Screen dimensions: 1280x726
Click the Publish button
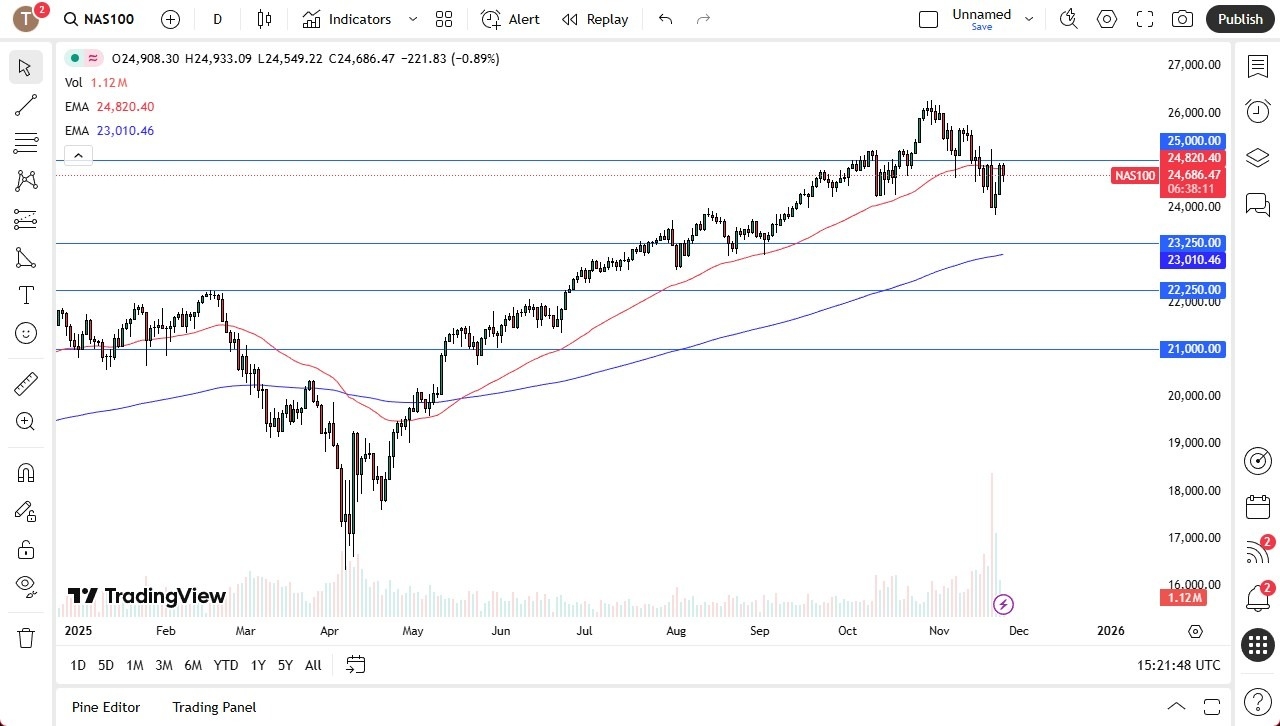pos(1239,18)
